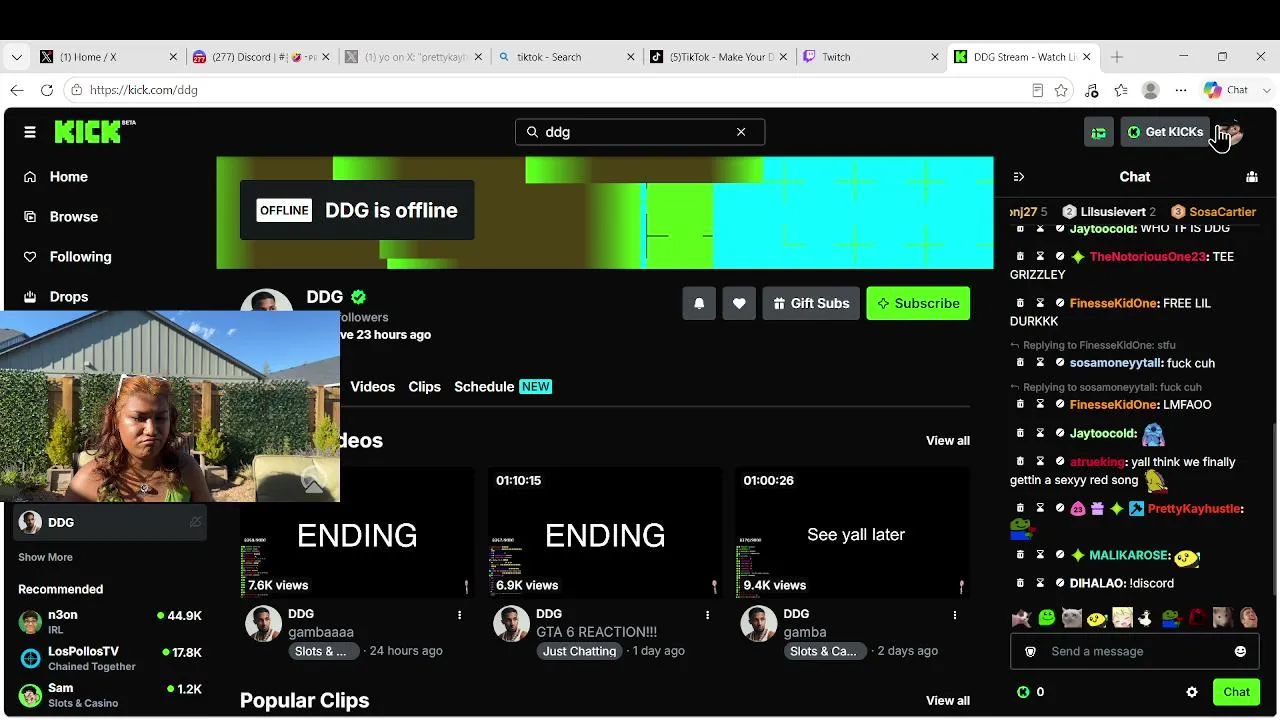Collapse the chat panel
The image size is (1280, 720).
pos(1019,177)
